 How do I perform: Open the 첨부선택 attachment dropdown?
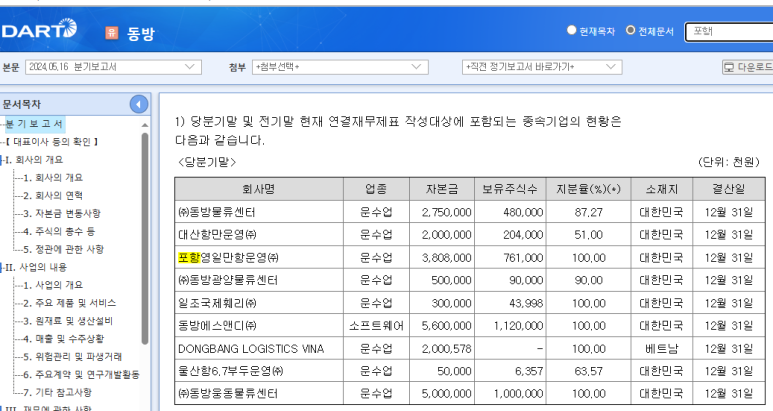click(x=340, y=67)
